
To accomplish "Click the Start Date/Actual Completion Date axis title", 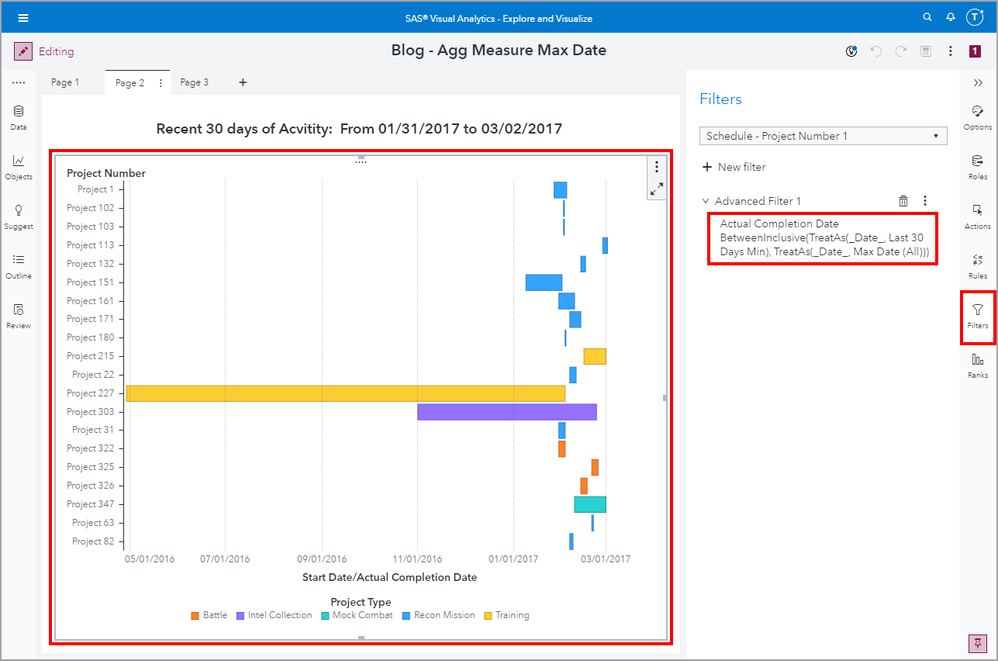I will 390,577.
